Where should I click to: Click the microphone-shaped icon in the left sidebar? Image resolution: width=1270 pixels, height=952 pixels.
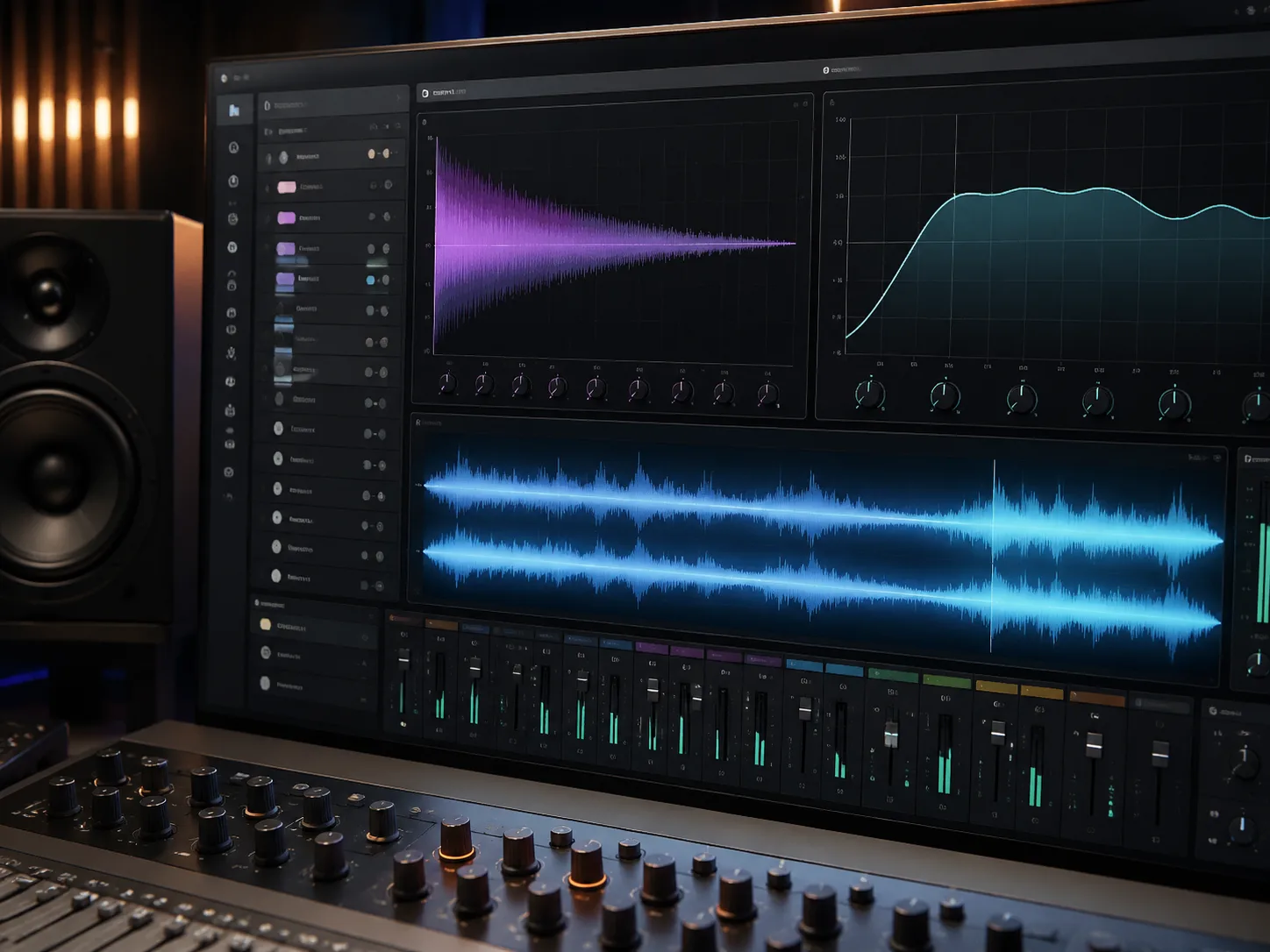coord(231,353)
